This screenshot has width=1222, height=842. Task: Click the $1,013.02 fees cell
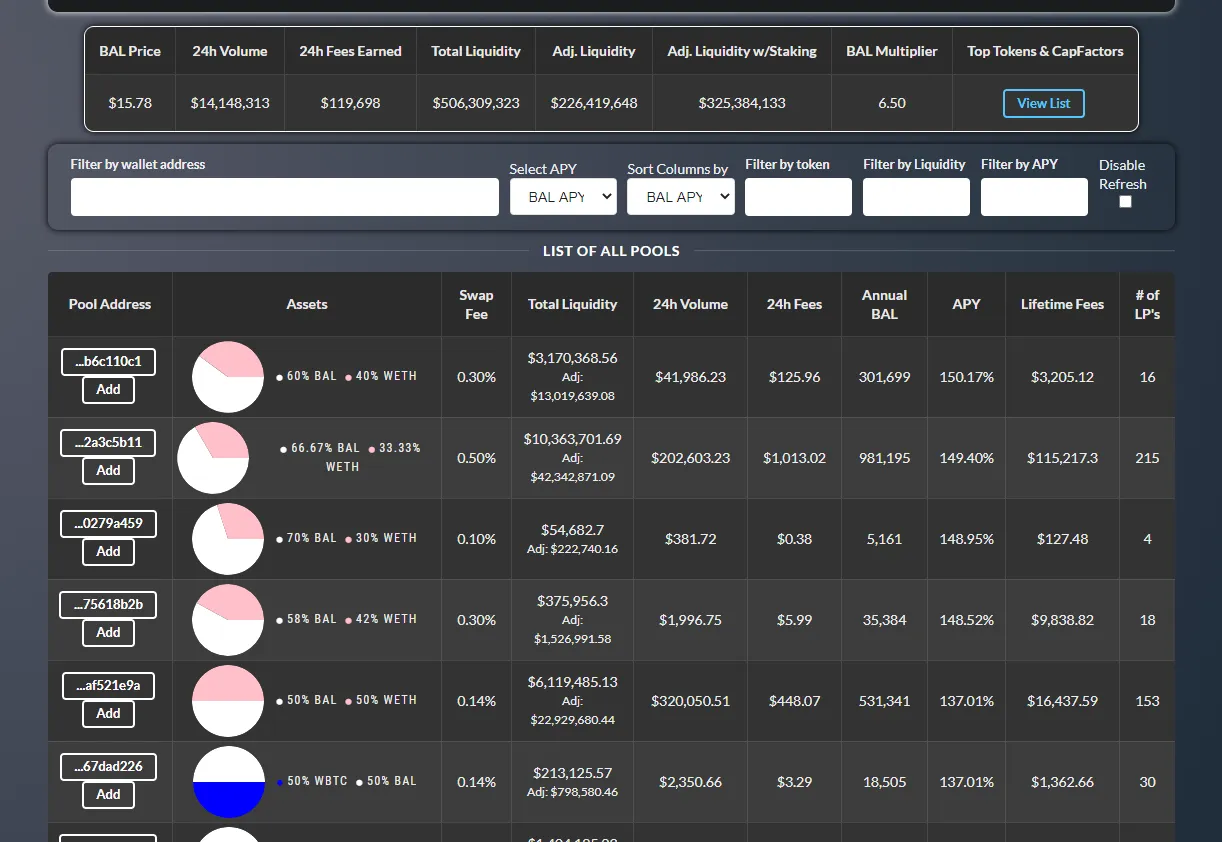pyautogui.click(x=794, y=458)
